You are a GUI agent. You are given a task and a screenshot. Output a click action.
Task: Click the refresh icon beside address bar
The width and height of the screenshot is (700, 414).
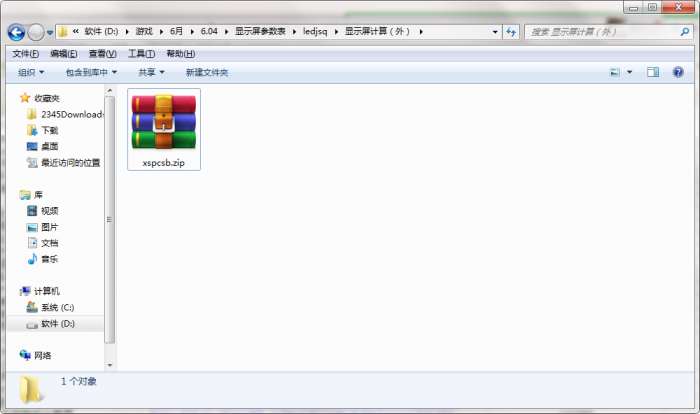click(511, 32)
